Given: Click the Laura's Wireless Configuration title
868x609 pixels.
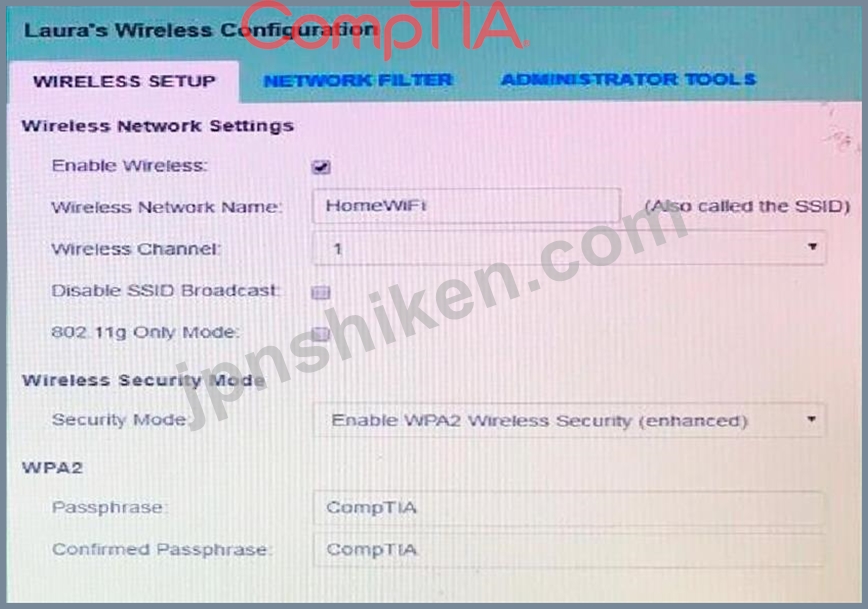Looking at the screenshot, I should 200,30.
